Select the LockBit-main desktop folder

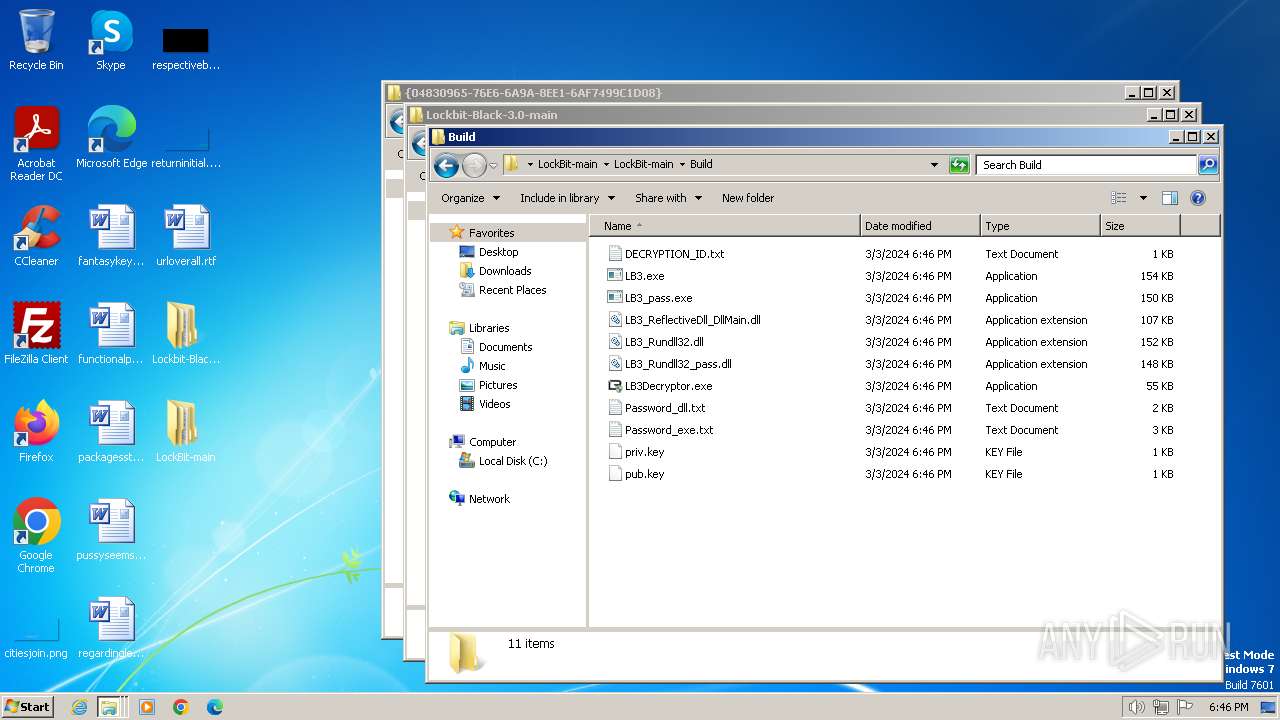(186, 432)
